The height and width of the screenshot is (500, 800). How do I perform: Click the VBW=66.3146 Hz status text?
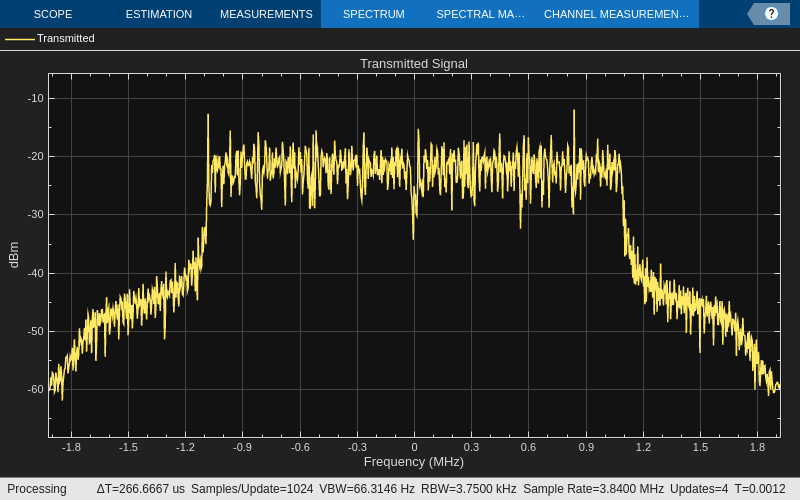tap(367, 489)
